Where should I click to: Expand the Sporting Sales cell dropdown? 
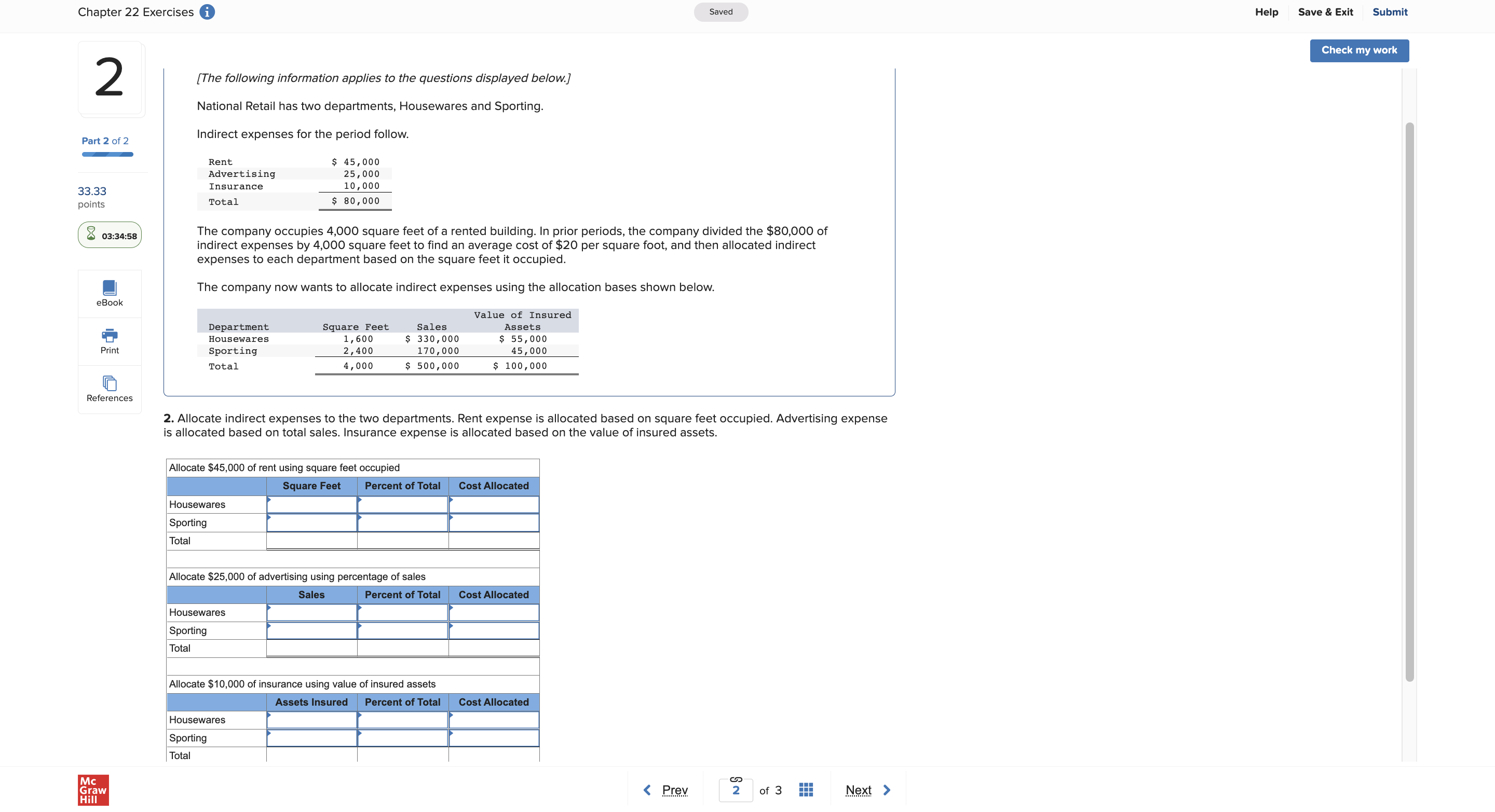pyautogui.click(x=269, y=626)
